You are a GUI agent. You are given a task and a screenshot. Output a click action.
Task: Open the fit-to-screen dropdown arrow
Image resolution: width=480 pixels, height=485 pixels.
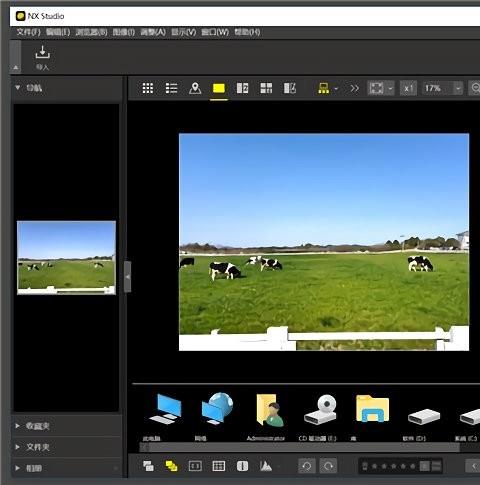coord(390,89)
